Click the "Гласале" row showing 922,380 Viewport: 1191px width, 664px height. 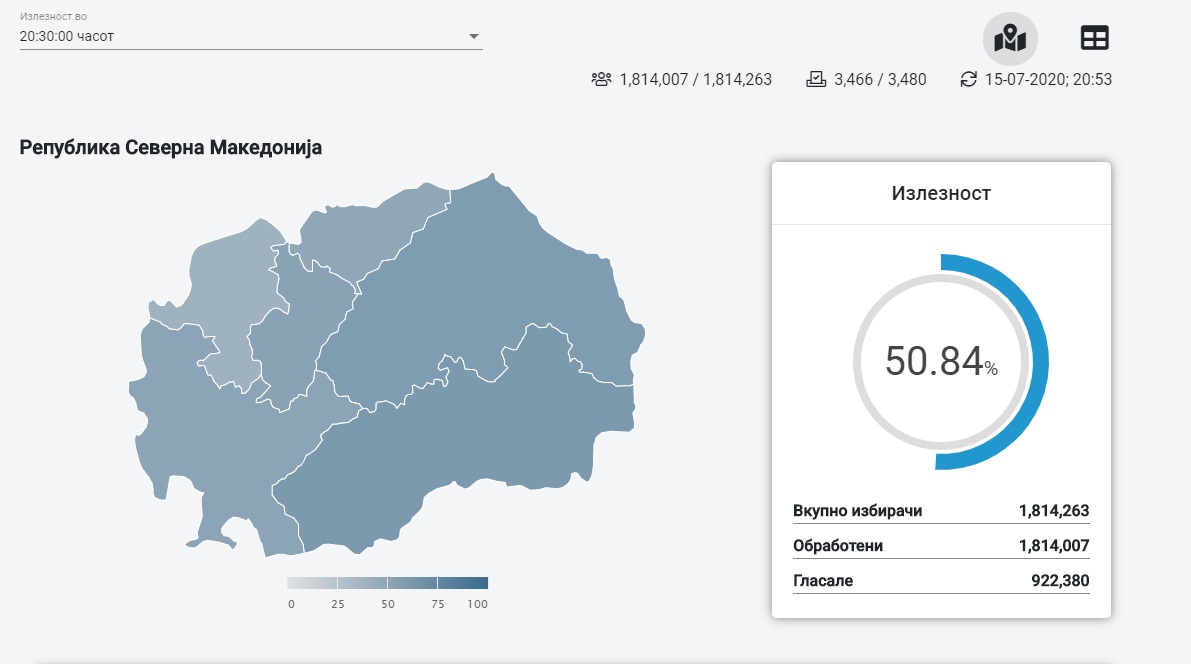tap(940, 580)
